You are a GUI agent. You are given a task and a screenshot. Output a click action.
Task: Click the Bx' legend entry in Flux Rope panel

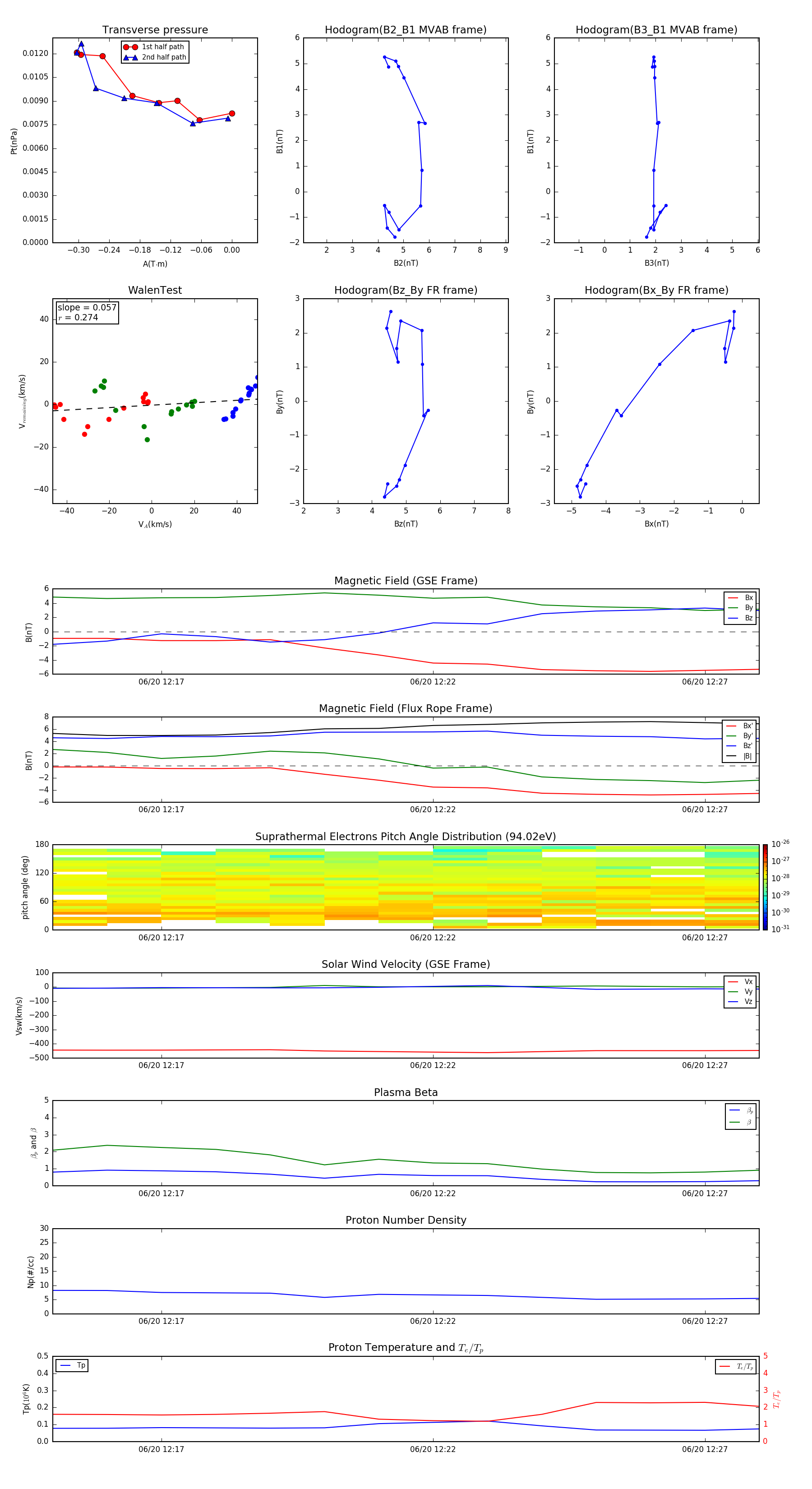[x=739, y=726]
